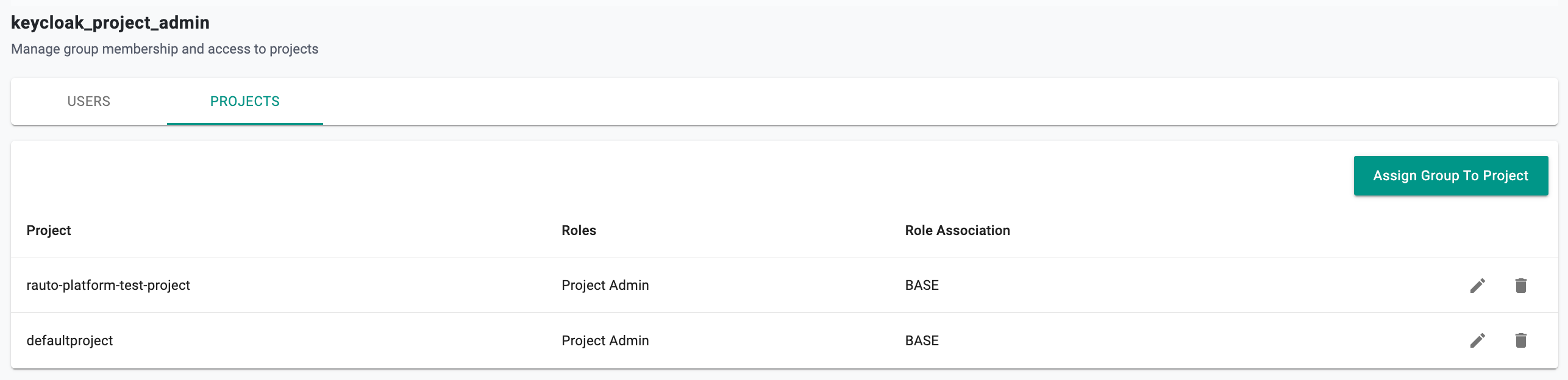Viewport: 1568px width, 380px height.
Task: Click the Roles column header
Action: (x=579, y=230)
